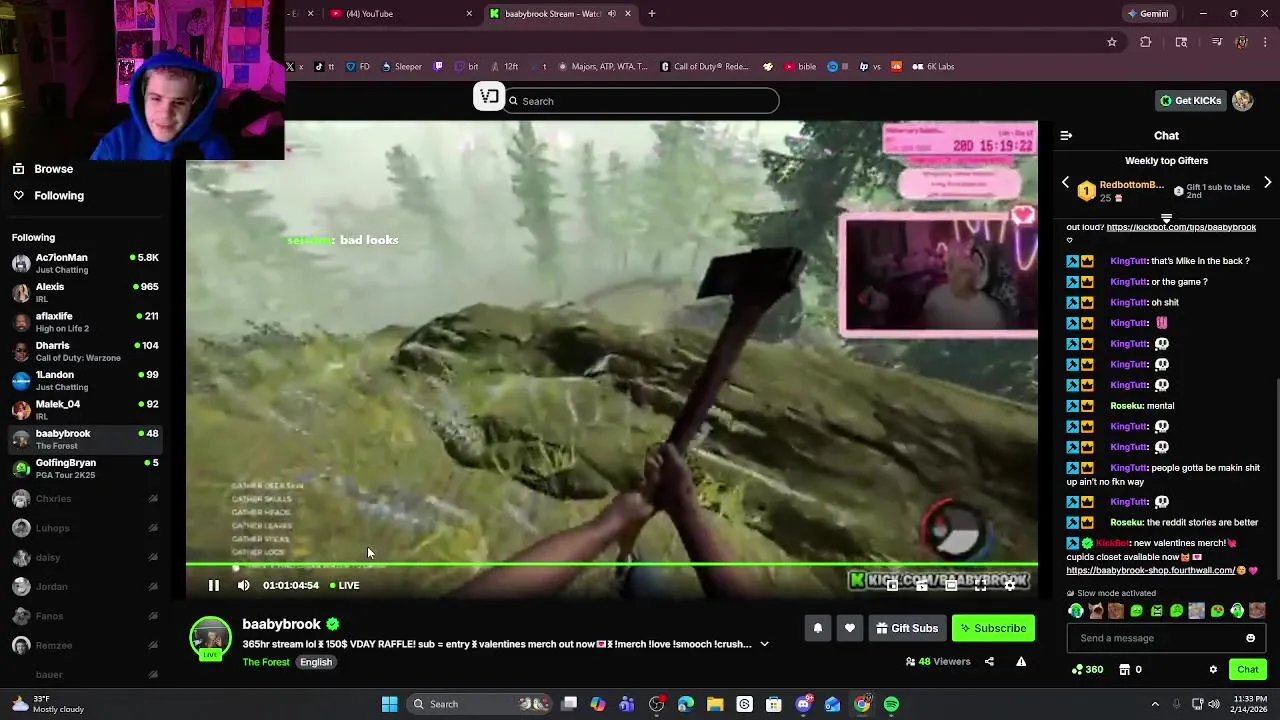Open Ac7ionMan channel in sidebar
Viewport: 1280px width, 720px height.
click(85, 264)
